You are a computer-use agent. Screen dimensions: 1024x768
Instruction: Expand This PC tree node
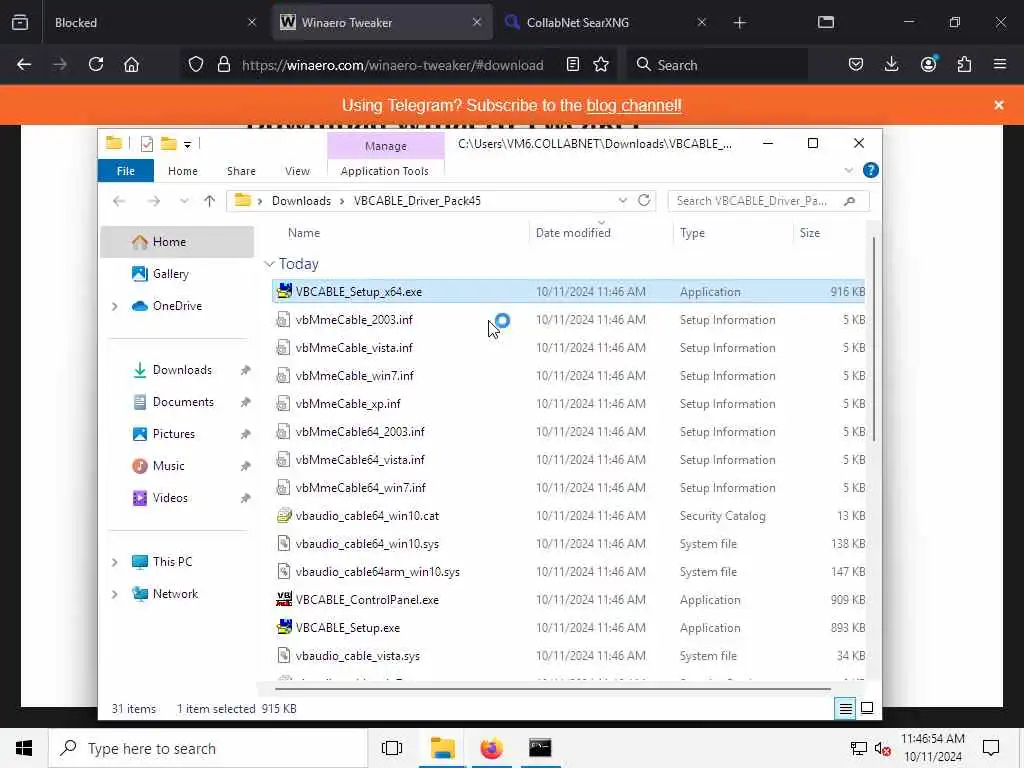coord(115,562)
